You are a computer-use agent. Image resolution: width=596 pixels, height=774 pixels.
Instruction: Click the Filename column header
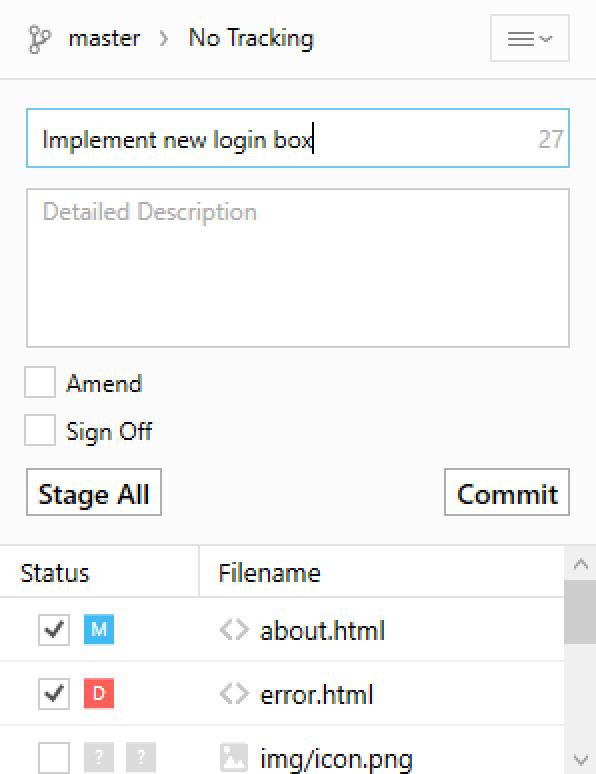coord(270,573)
